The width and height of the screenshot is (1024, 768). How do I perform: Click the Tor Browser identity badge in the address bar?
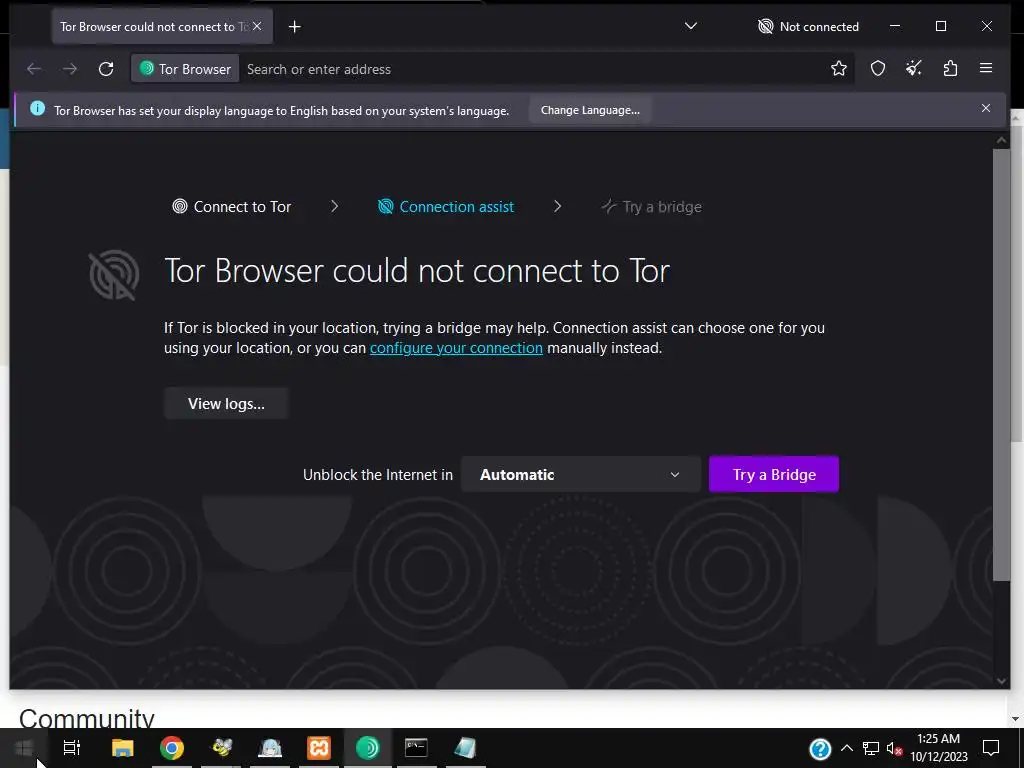[x=185, y=69]
